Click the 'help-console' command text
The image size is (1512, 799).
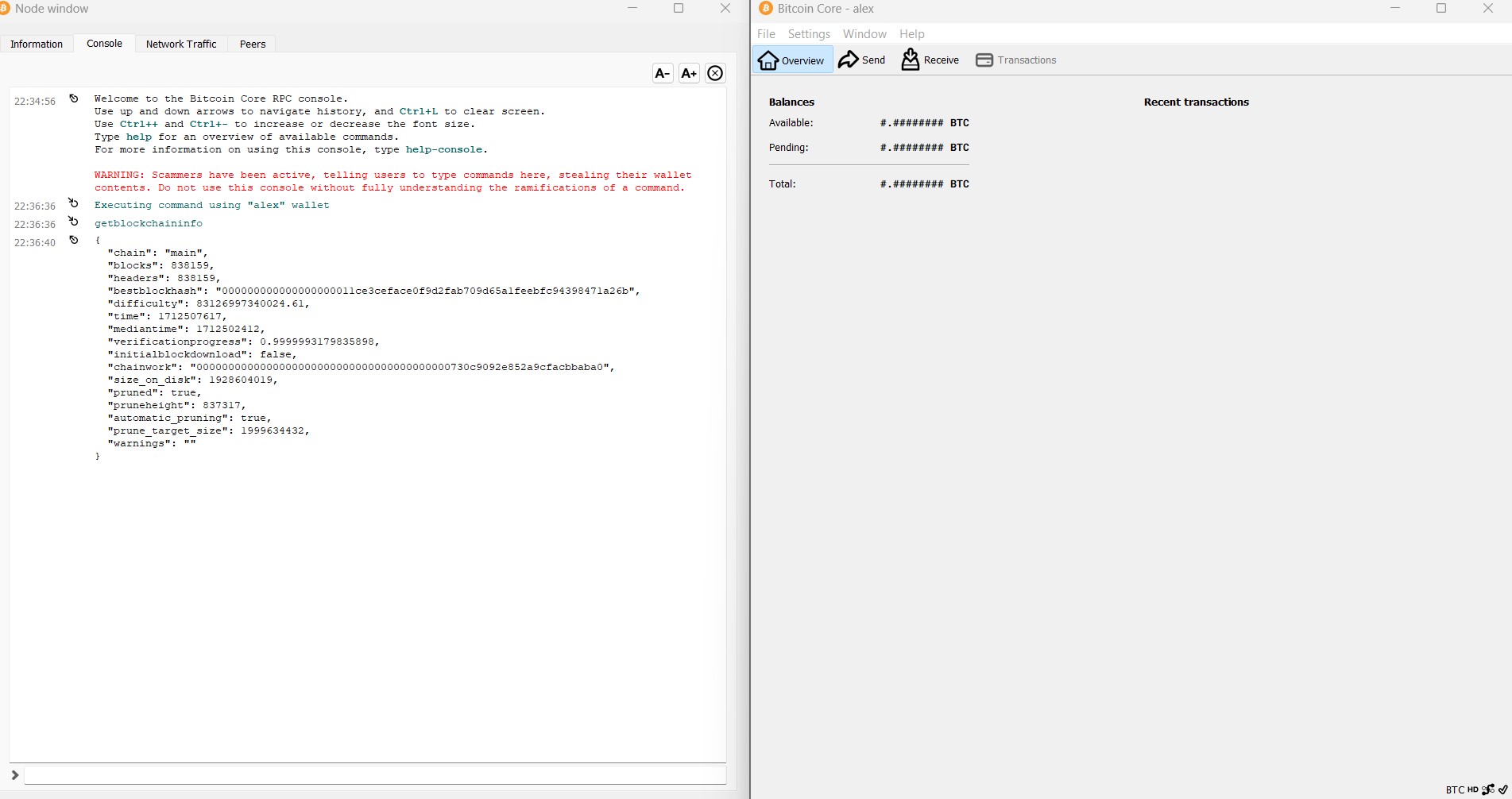point(444,149)
